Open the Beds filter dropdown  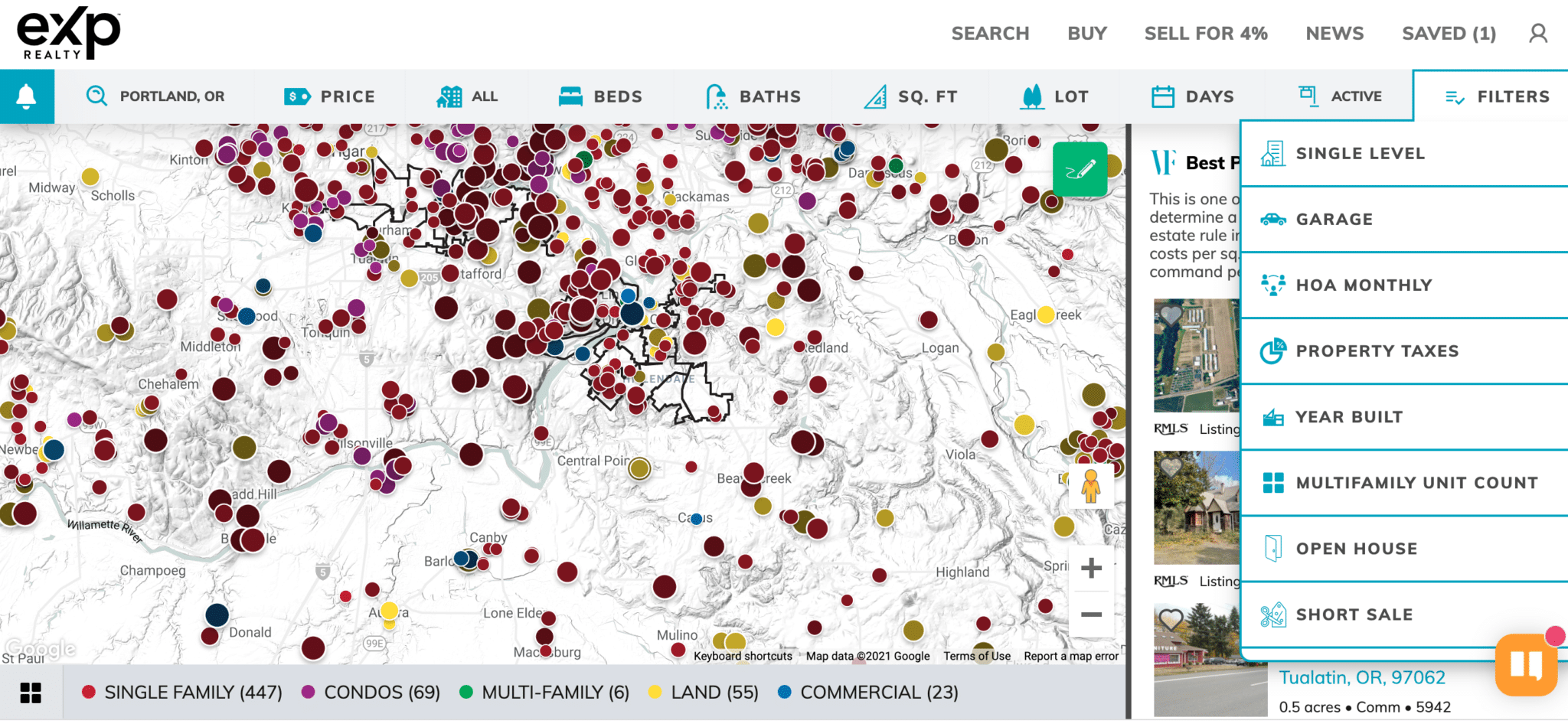601,96
